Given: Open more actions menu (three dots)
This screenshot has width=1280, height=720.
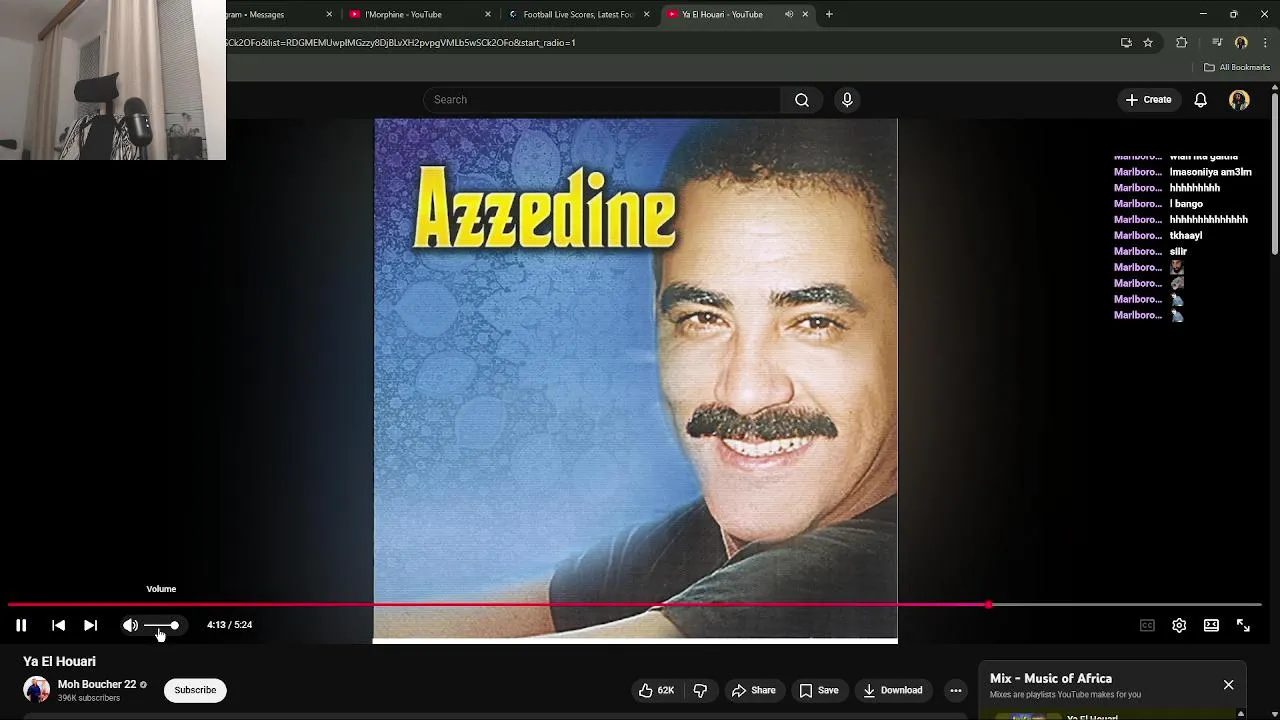Looking at the screenshot, I should (956, 690).
